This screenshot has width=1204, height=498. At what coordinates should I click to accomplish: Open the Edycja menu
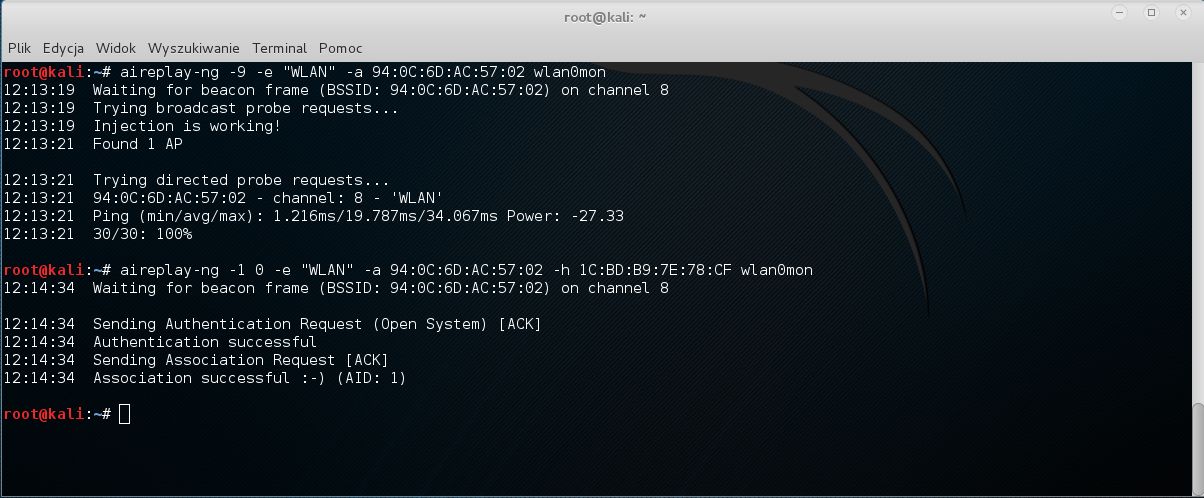[63, 48]
